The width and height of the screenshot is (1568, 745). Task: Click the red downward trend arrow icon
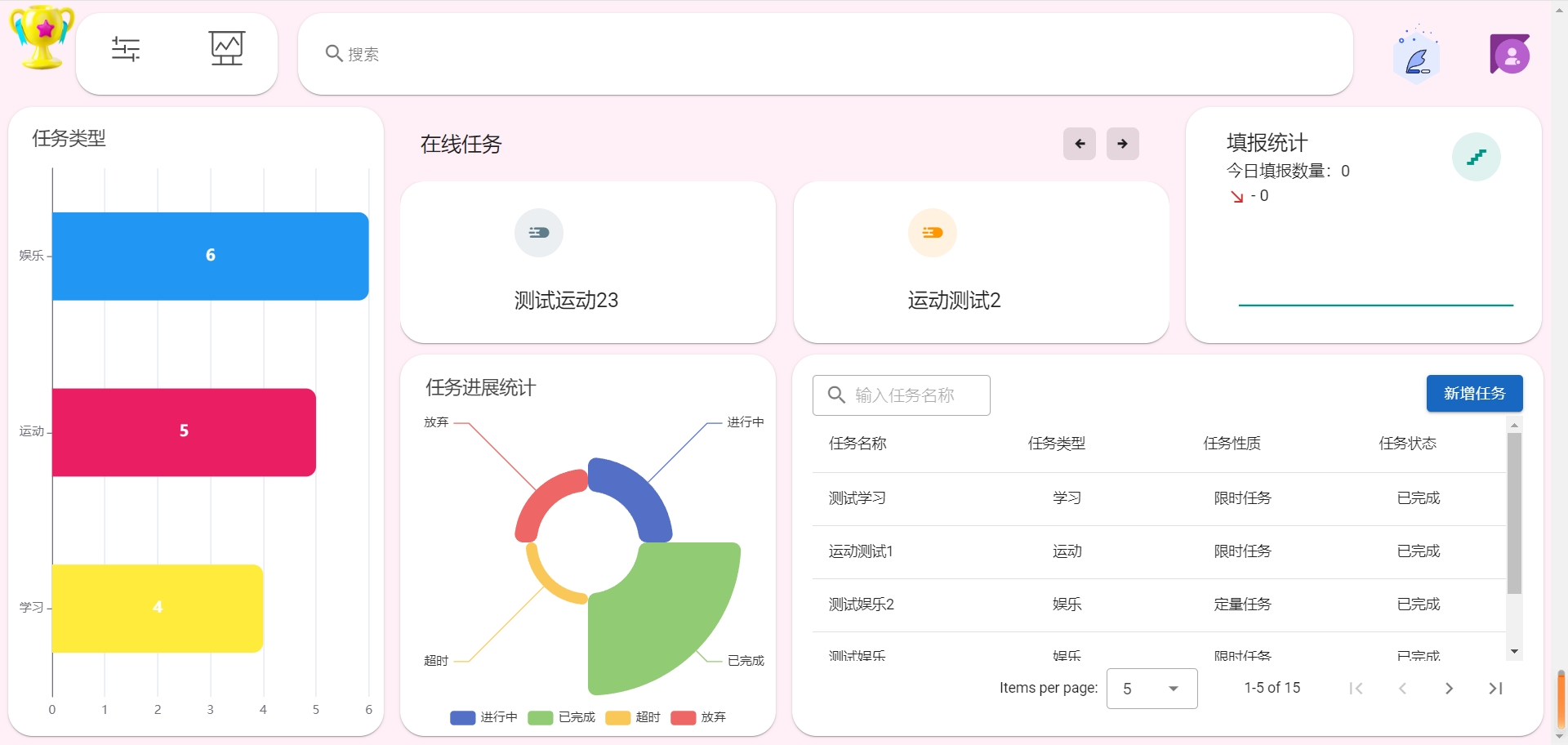[1237, 196]
